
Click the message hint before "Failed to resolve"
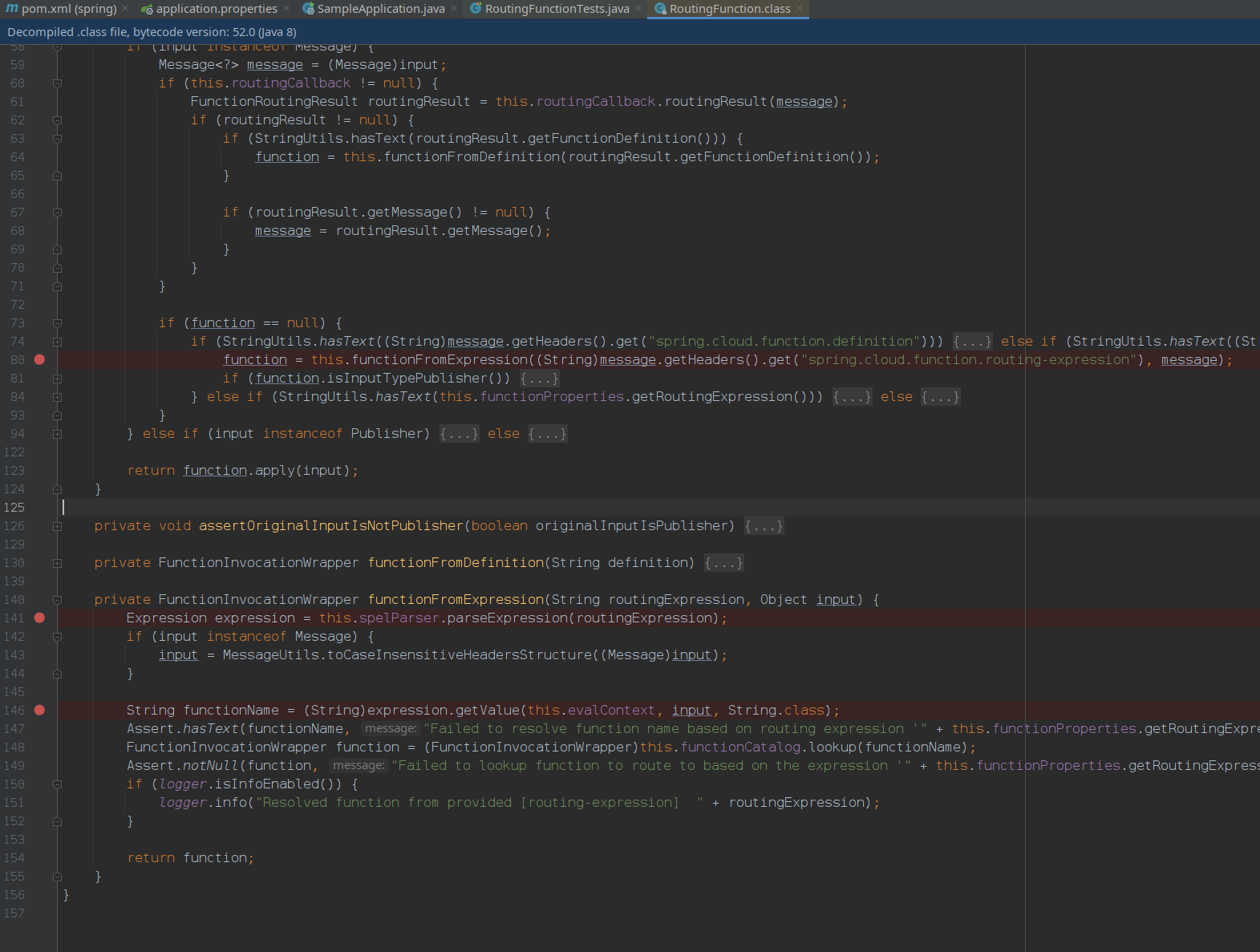tap(391, 729)
